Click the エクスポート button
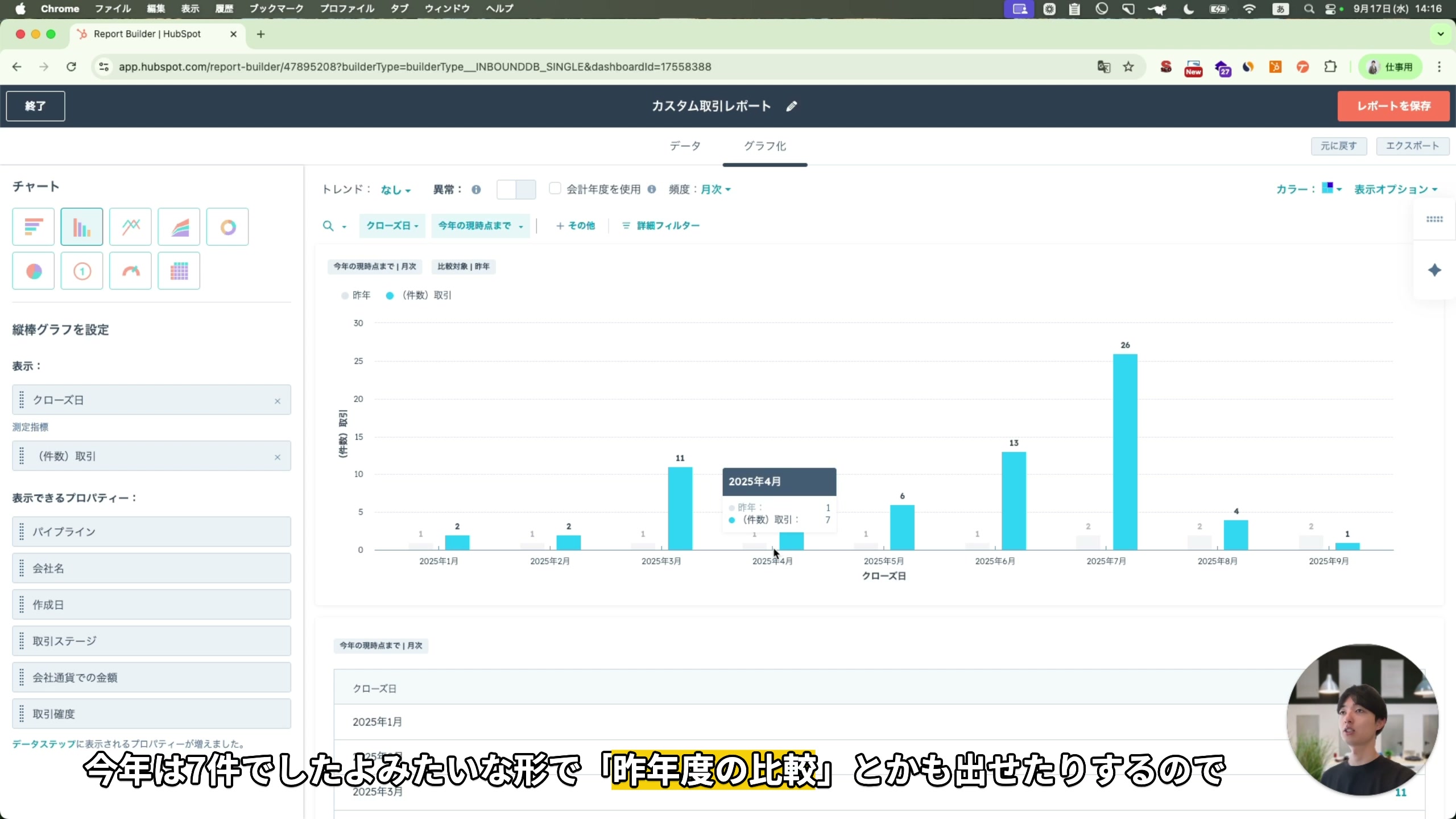The height and width of the screenshot is (819, 1456). (x=1412, y=146)
